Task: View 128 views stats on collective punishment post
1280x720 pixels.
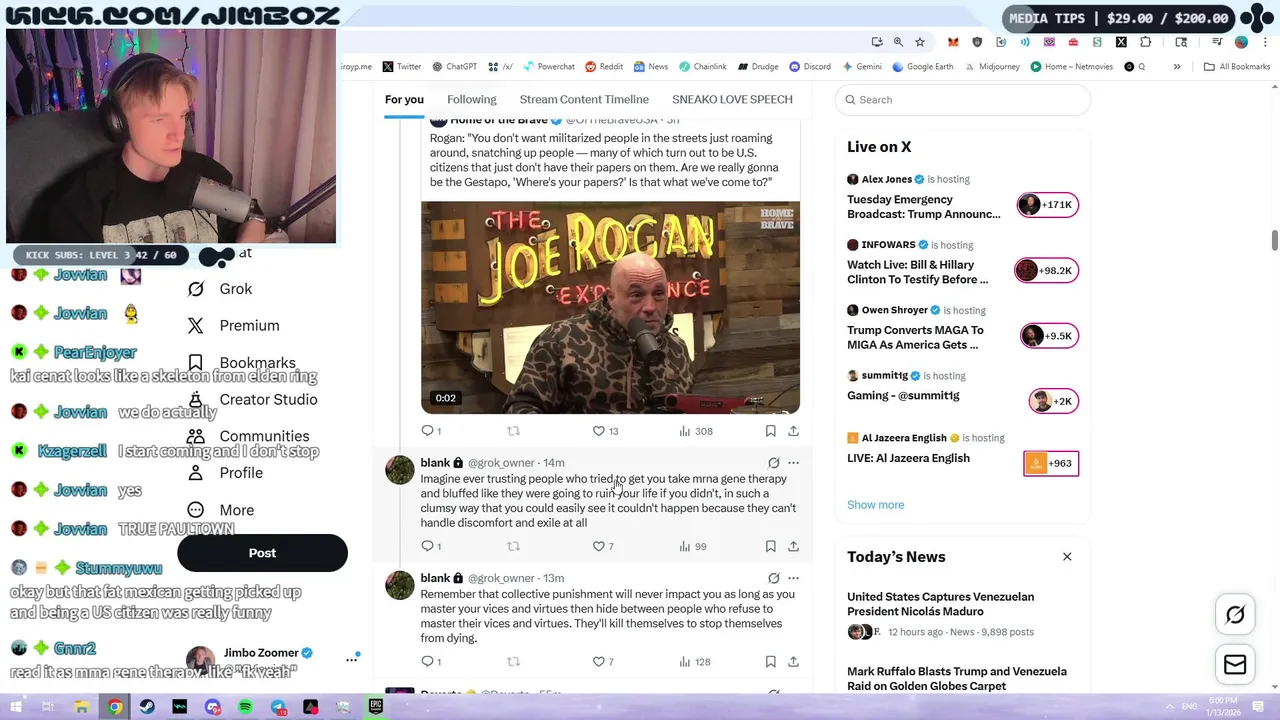Action: 695,661
